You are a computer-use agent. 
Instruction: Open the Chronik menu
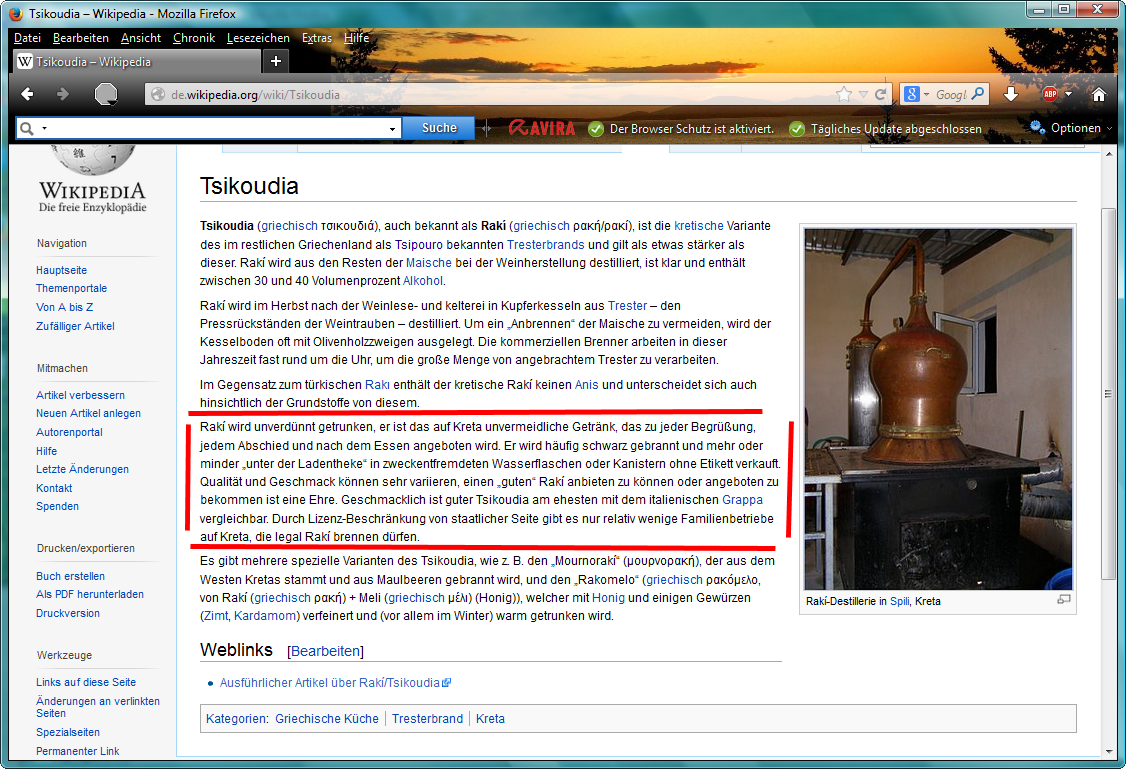point(194,38)
